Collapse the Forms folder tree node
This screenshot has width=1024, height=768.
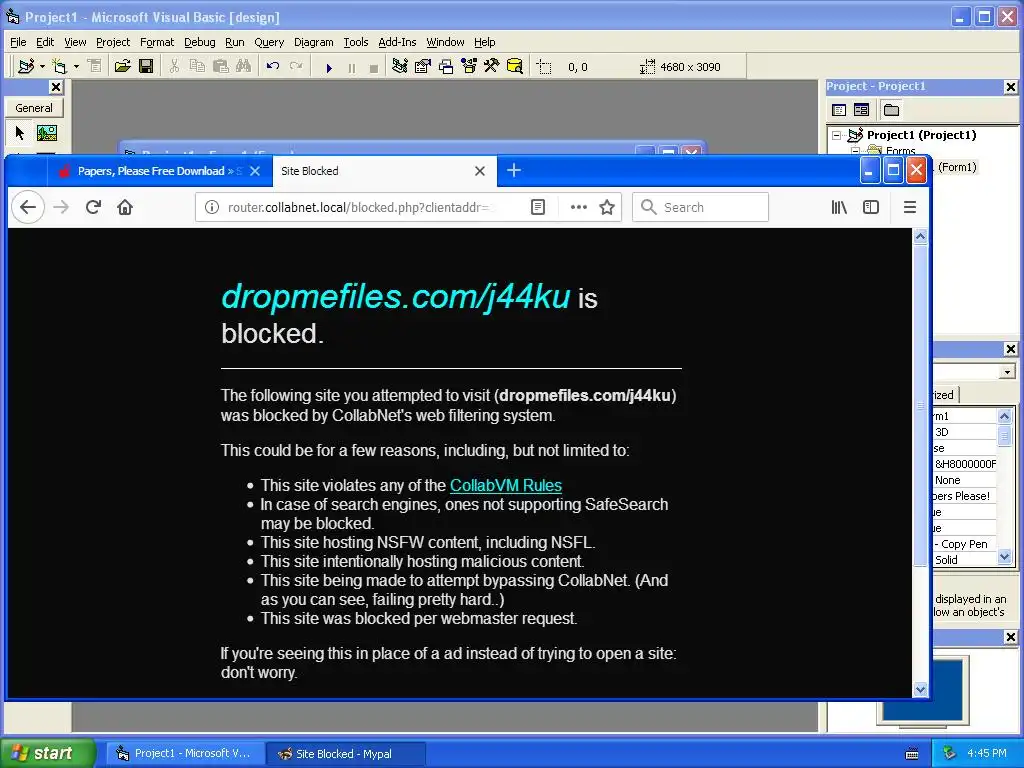(x=855, y=151)
